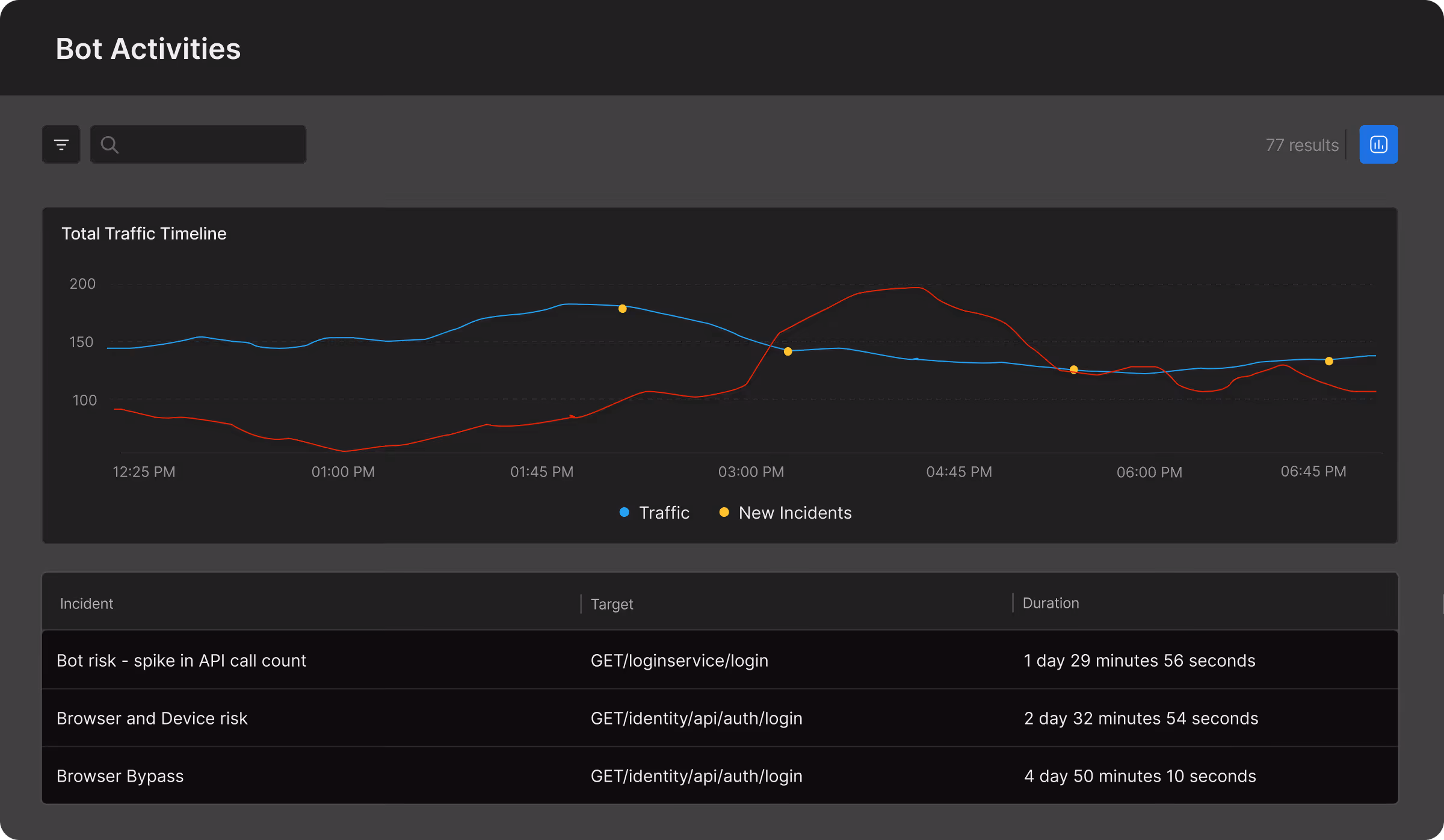
Task: Hide the chart using the blue toggle button
Action: coord(1378,144)
